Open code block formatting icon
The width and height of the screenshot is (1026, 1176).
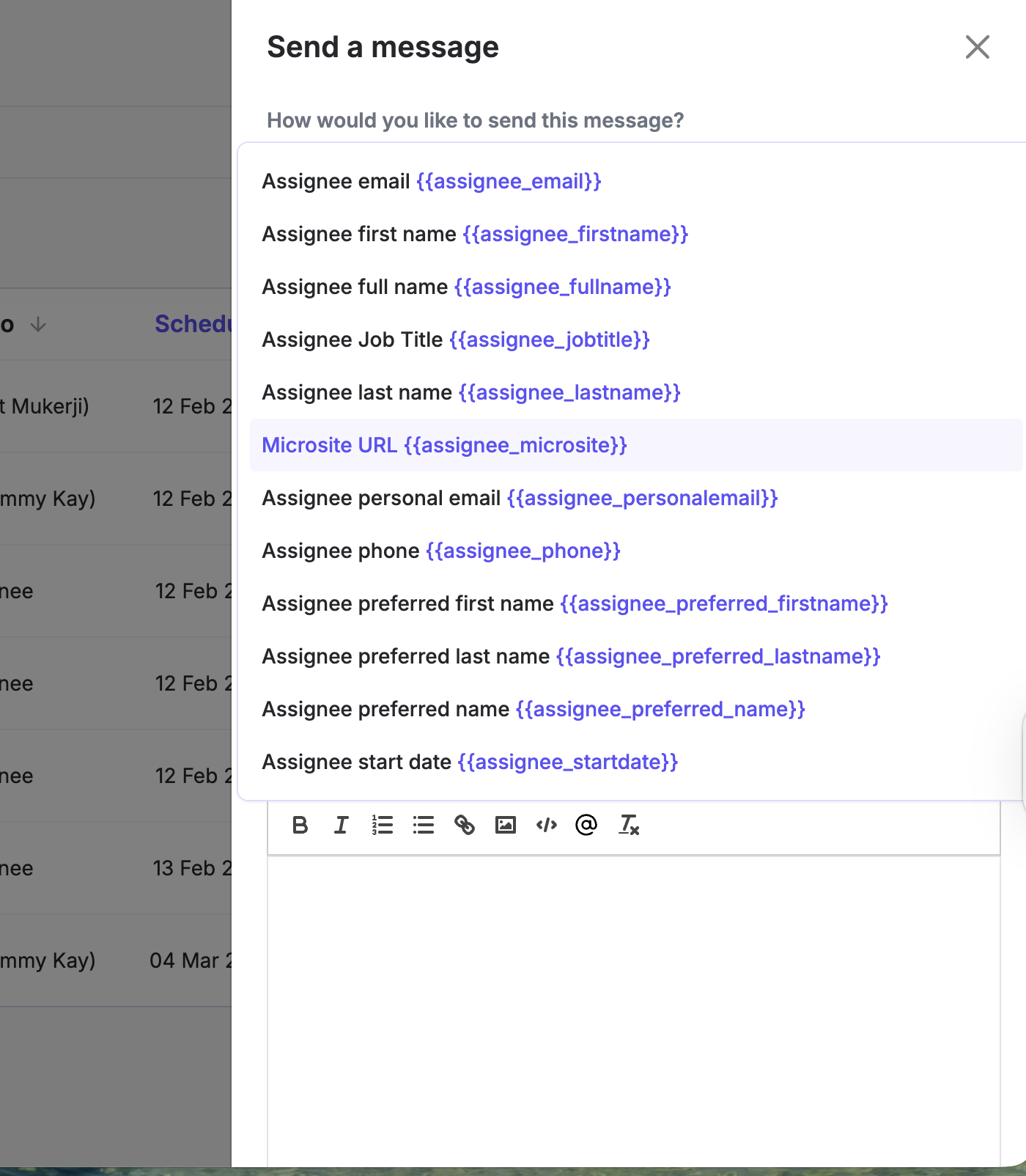click(546, 826)
